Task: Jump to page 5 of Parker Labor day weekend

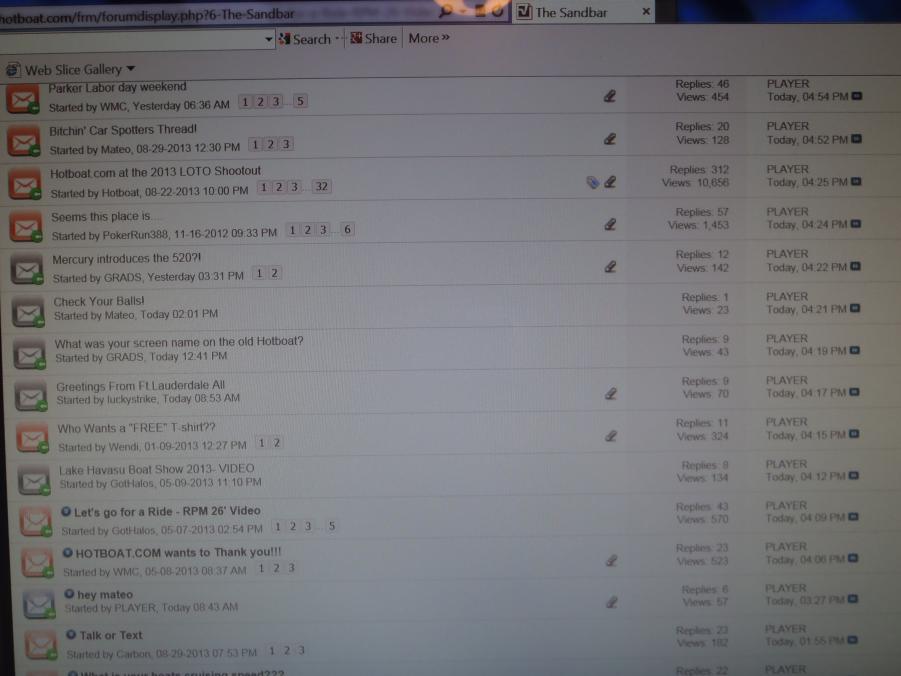Action: (x=300, y=102)
